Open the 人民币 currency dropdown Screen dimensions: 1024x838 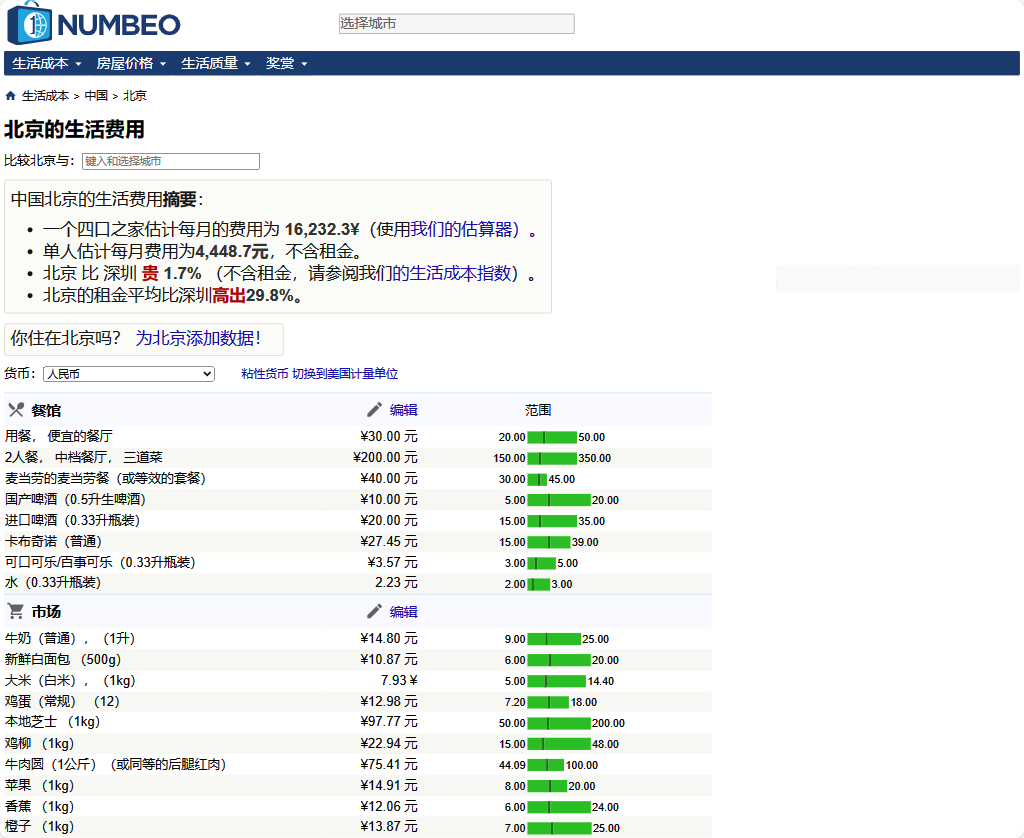click(128, 374)
